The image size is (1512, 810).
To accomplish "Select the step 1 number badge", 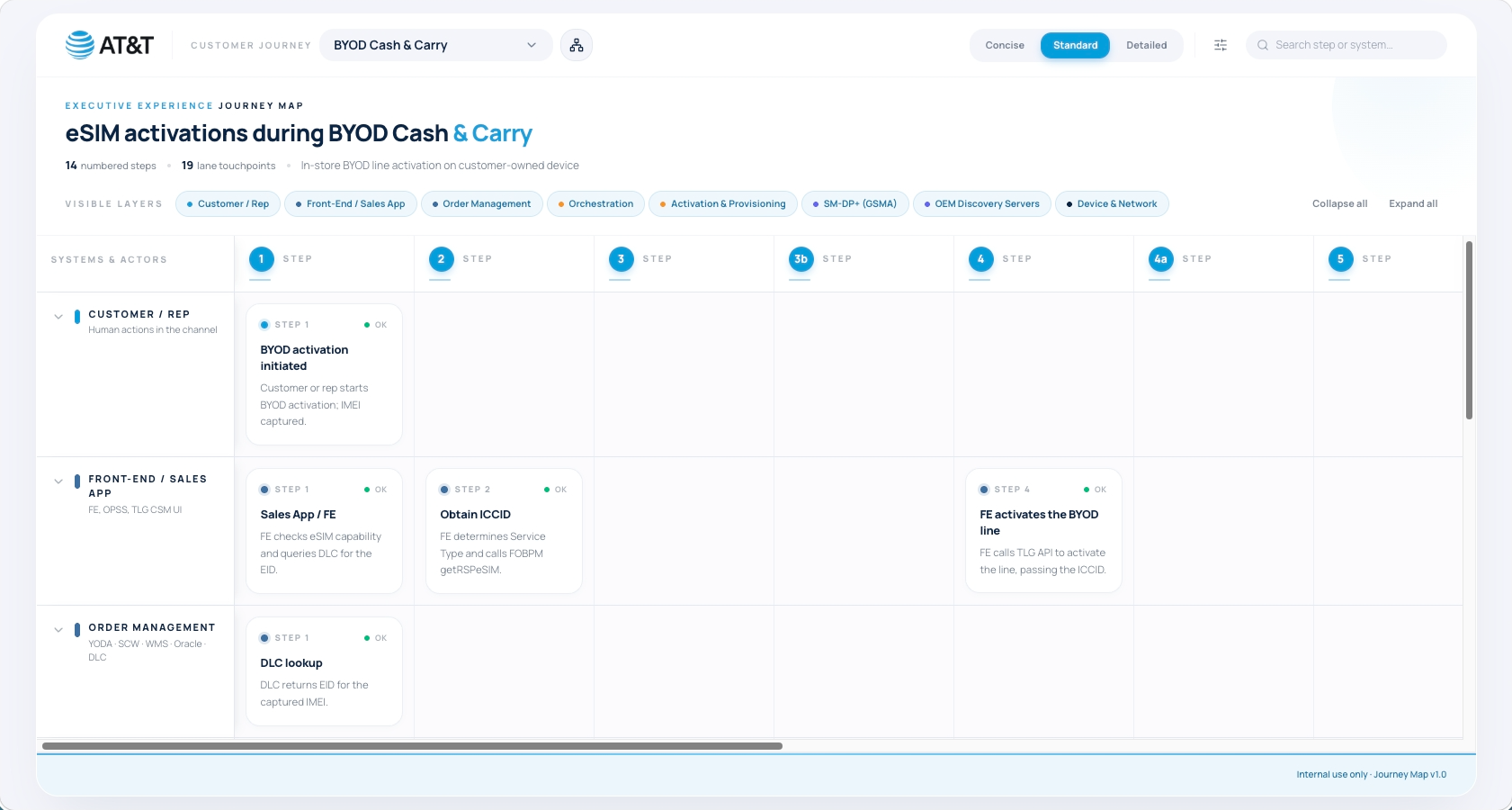I will coord(261,259).
